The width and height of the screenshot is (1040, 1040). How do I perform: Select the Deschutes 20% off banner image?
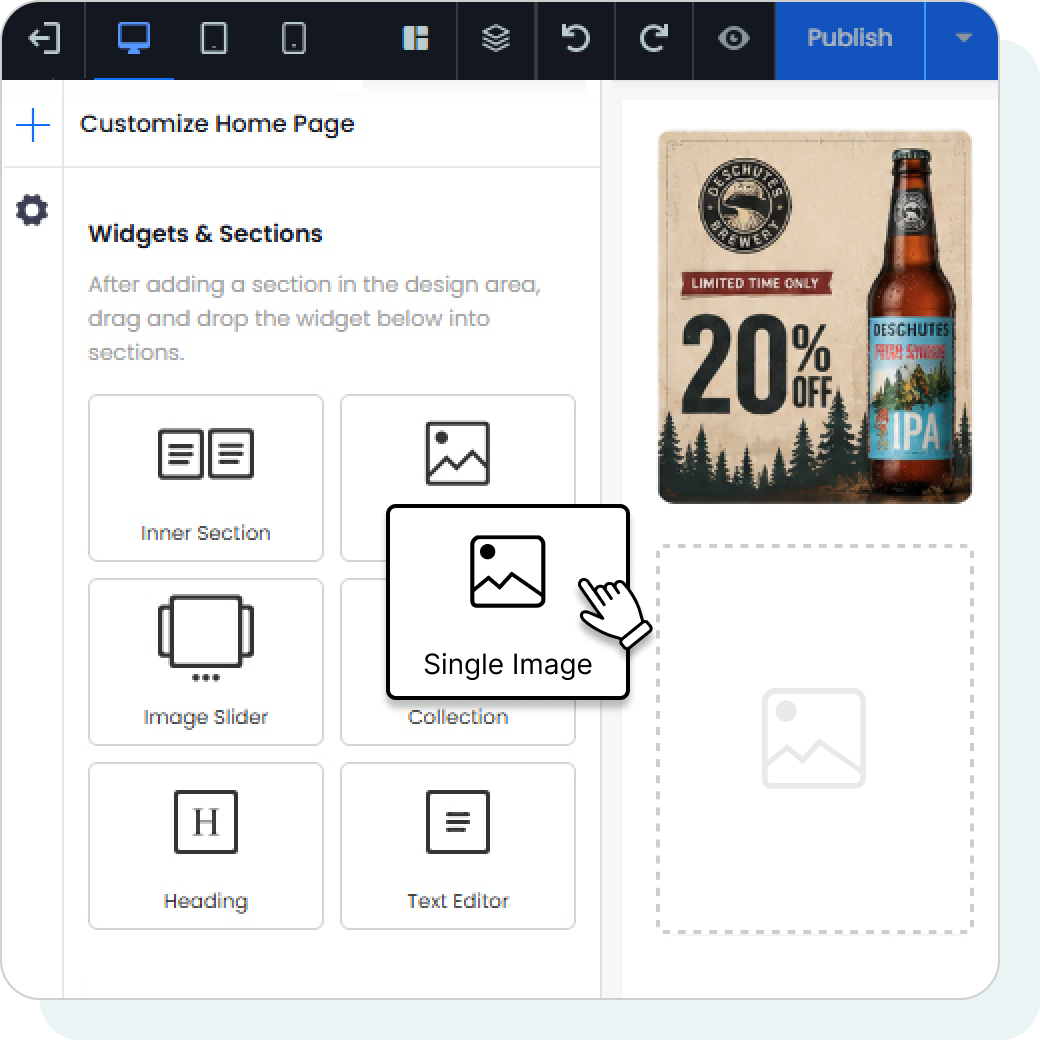click(x=814, y=317)
